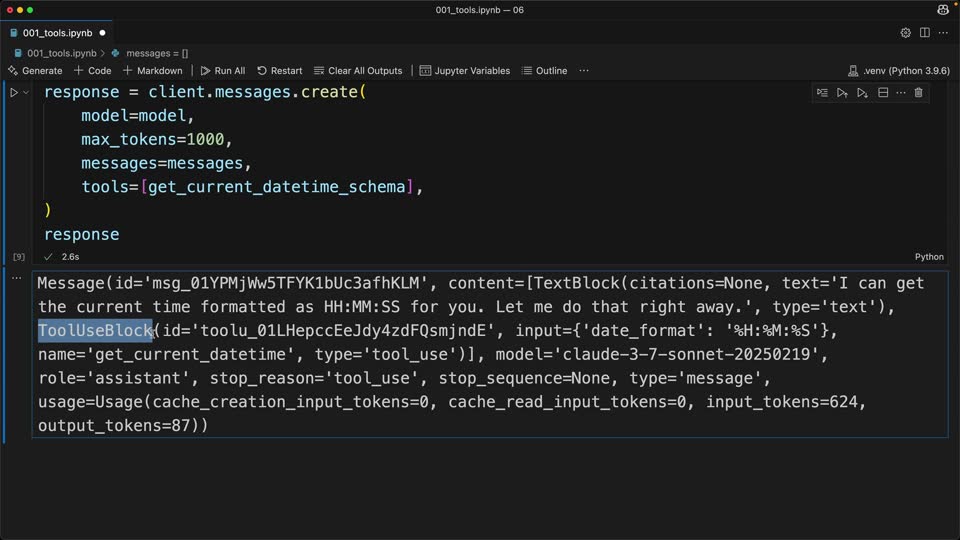
Task: Select the .venv (Python 3.9.6) kernel
Action: [899, 70]
